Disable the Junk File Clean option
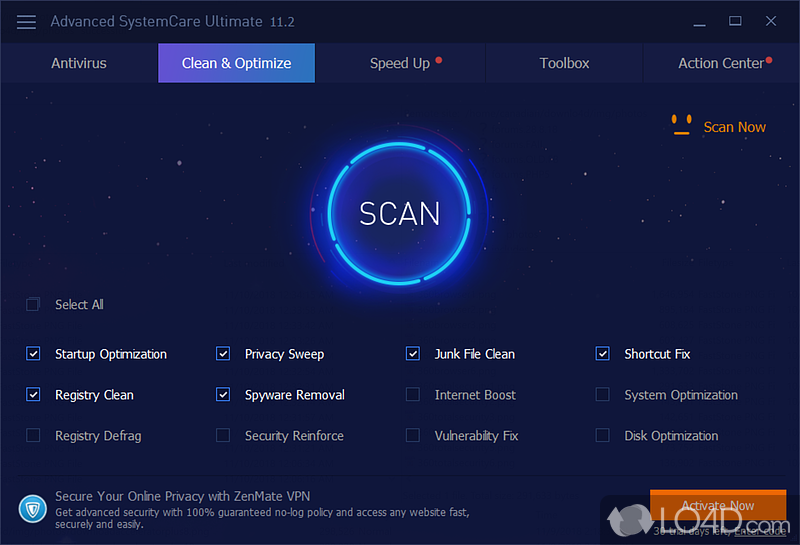The width and height of the screenshot is (800, 545). click(413, 354)
